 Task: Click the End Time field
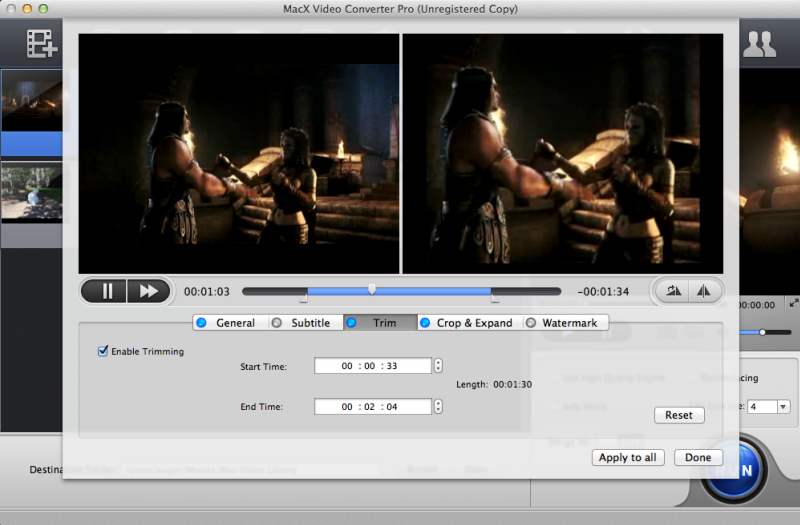click(x=373, y=407)
